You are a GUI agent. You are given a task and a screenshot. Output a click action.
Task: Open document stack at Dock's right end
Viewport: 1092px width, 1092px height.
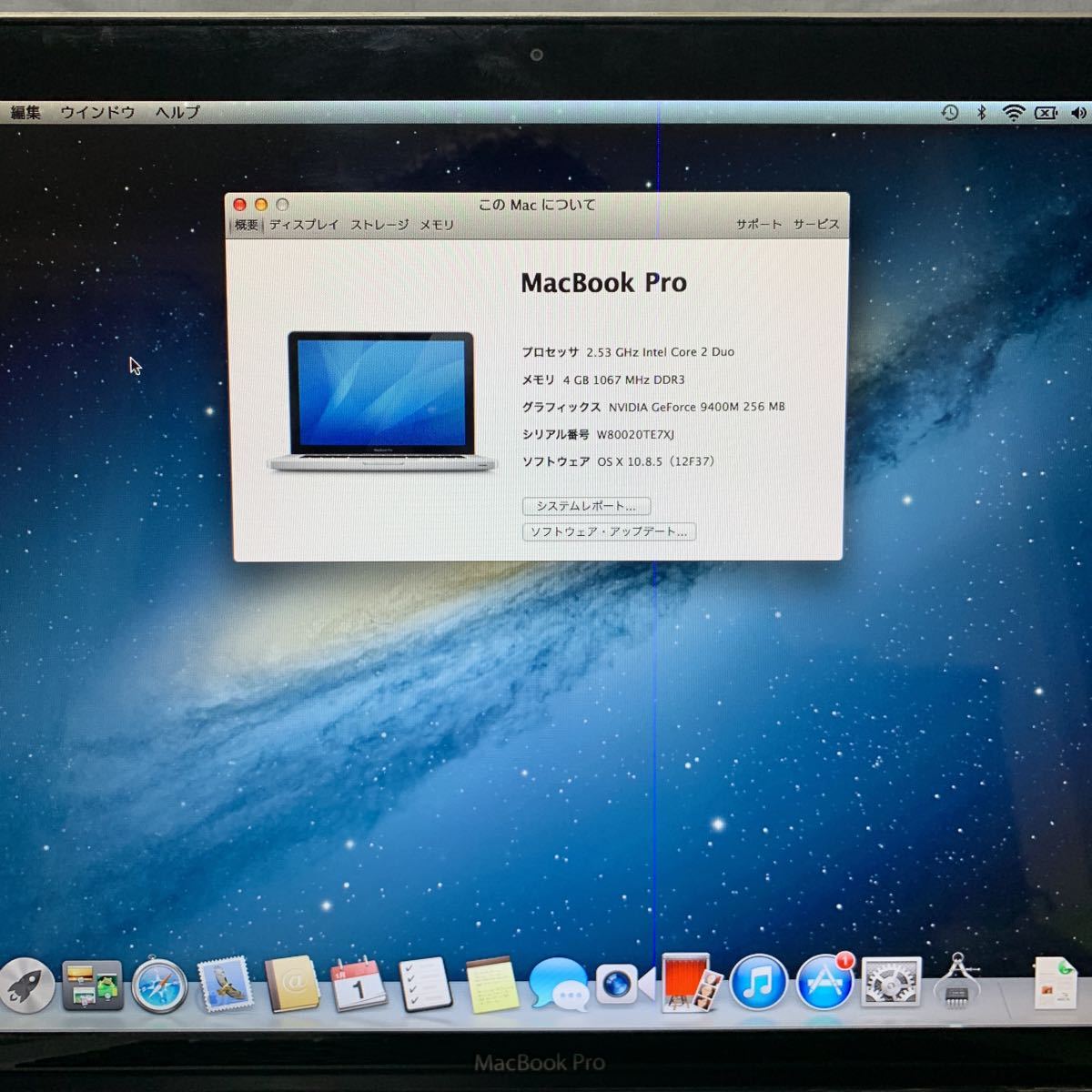click(x=1056, y=983)
